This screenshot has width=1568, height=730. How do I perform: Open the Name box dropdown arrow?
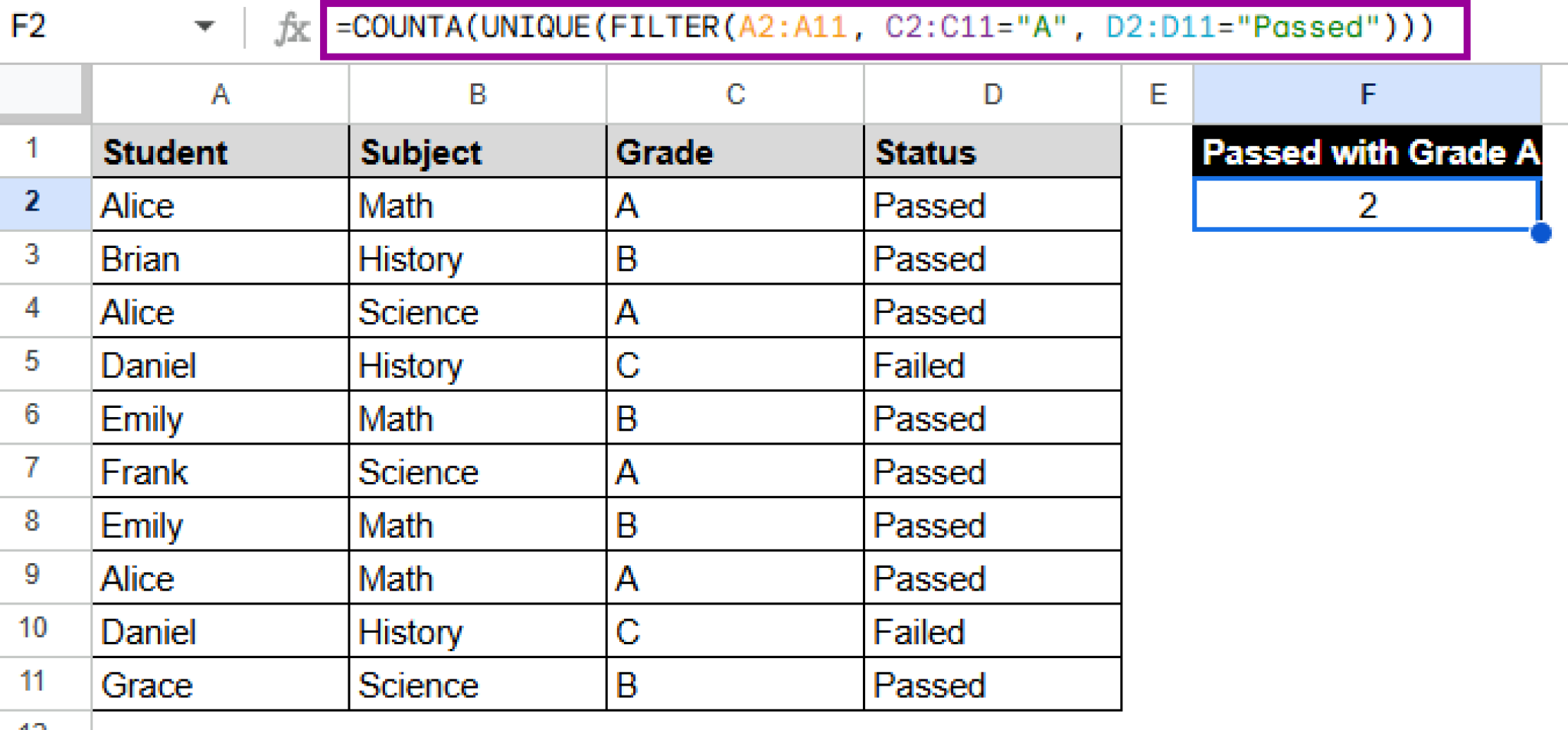(204, 28)
